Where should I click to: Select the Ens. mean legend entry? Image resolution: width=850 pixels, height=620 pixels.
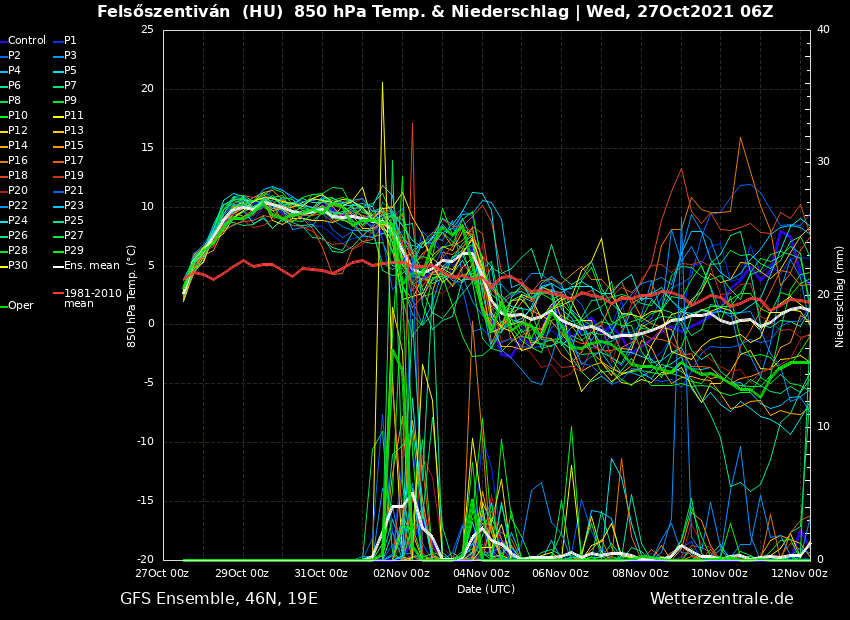coord(91,266)
